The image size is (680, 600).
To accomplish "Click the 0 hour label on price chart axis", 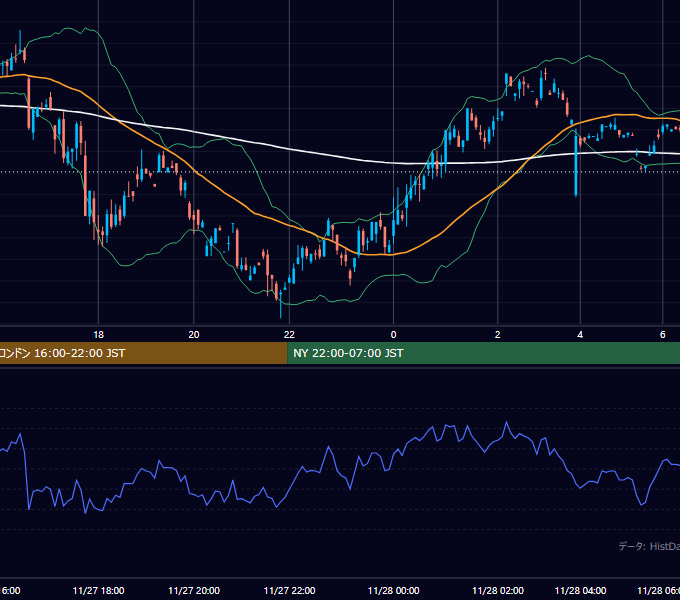I will (x=393, y=335).
